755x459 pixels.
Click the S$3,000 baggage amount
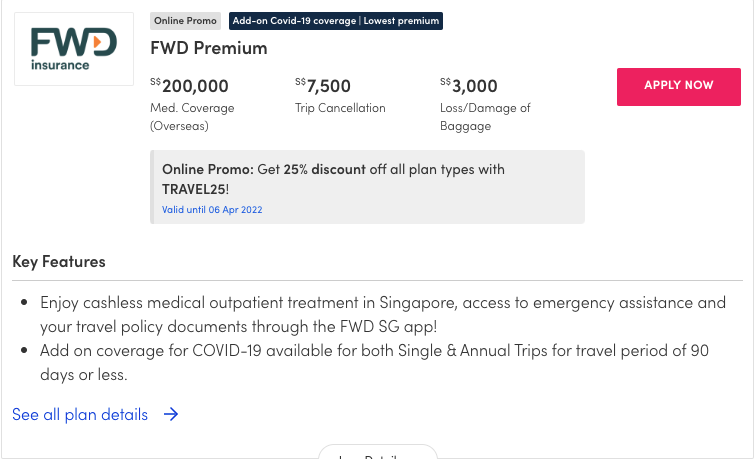(x=469, y=86)
